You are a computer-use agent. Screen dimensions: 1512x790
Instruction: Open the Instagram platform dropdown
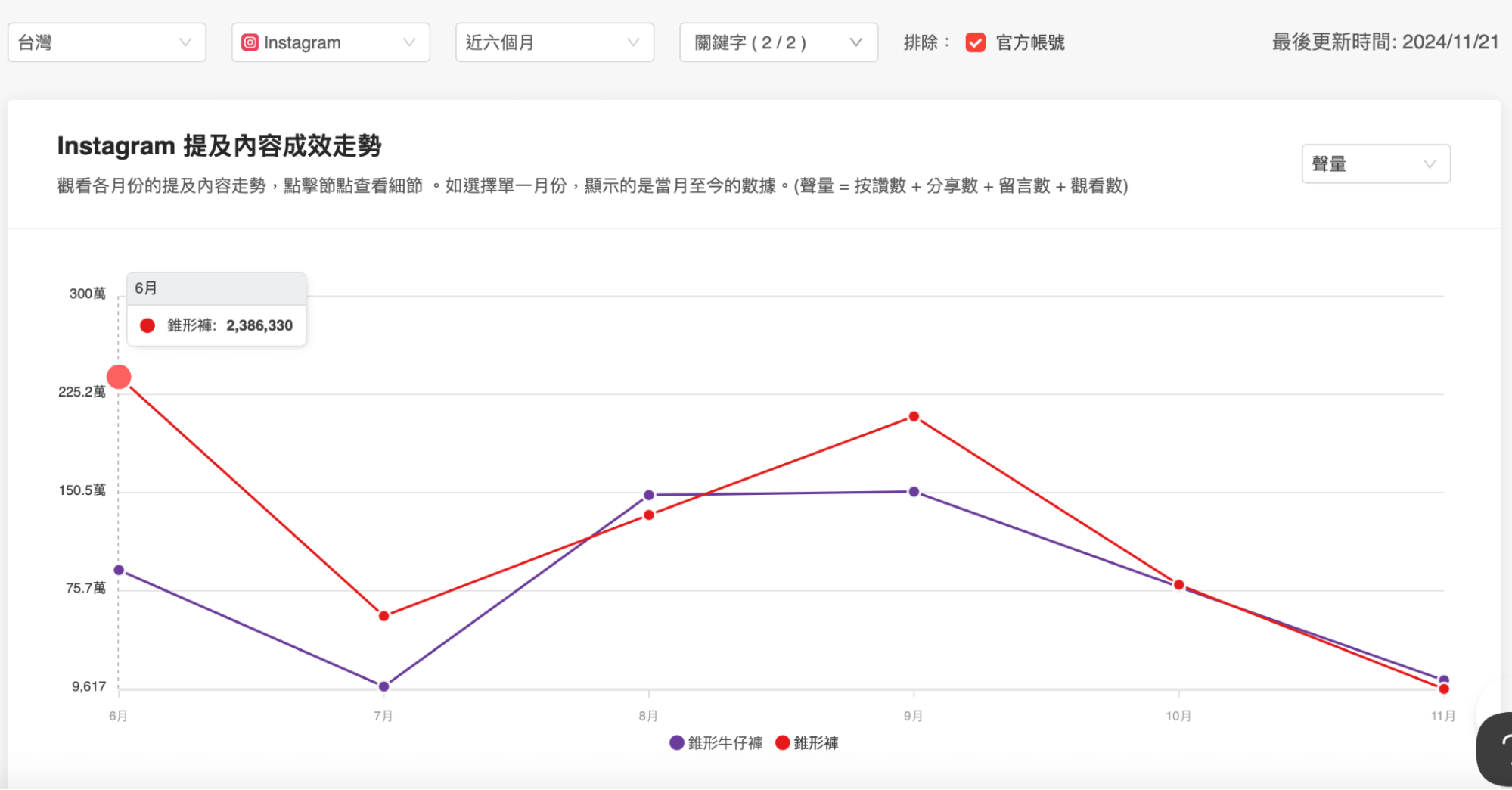pos(331,42)
